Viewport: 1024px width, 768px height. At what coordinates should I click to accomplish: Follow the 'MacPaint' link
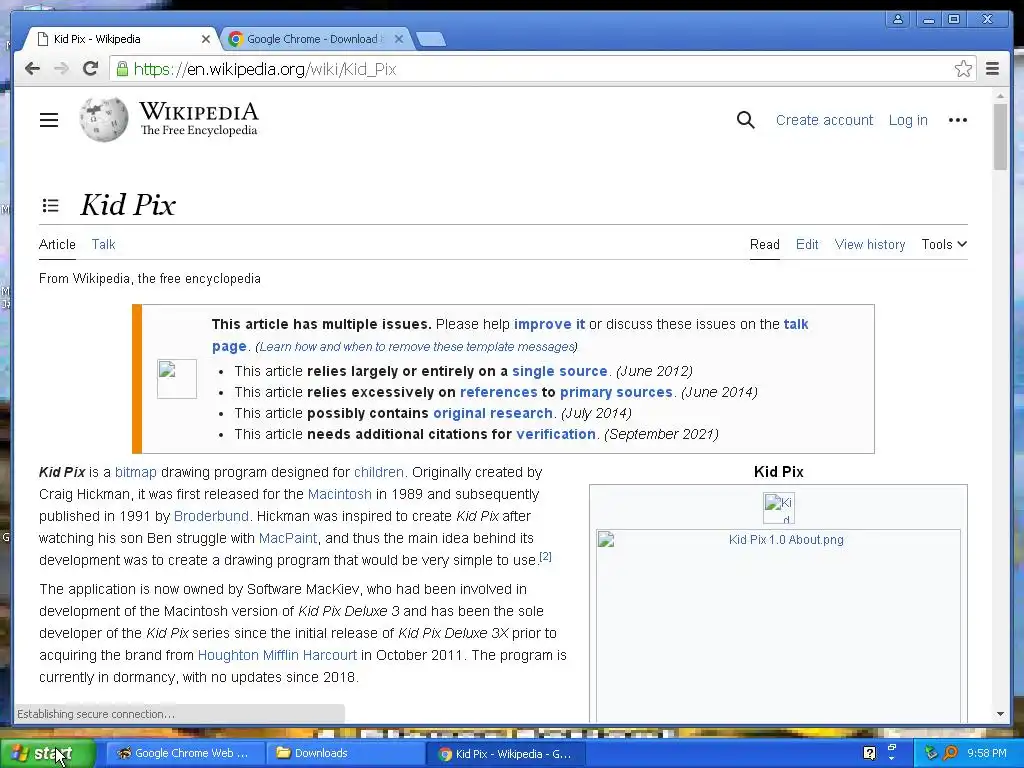[288, 538]
